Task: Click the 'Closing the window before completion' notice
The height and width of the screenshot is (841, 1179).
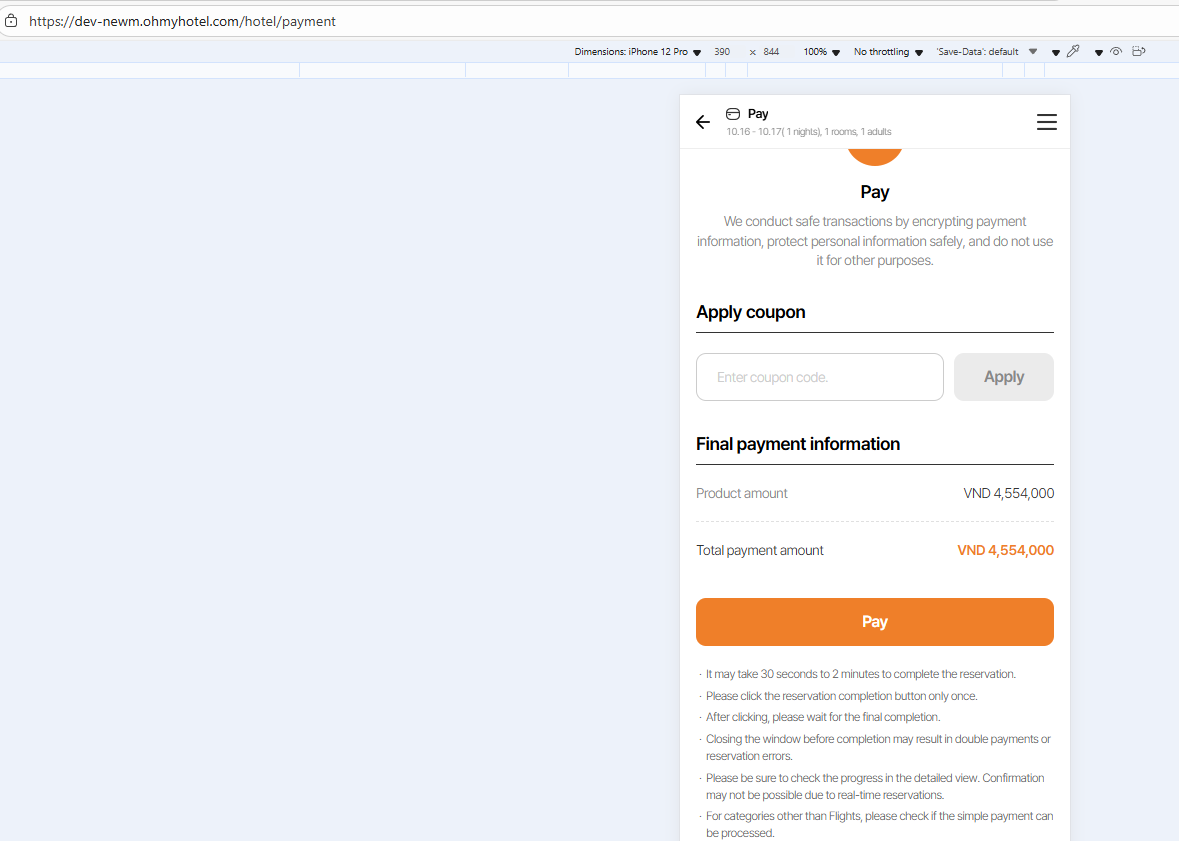Action: (877, 748)
